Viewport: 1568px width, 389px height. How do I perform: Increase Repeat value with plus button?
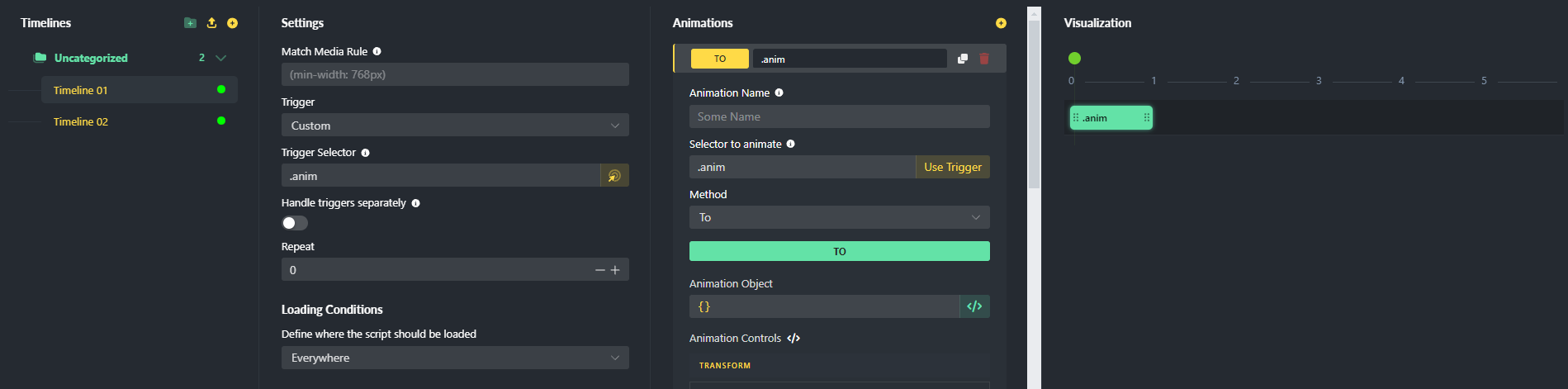(x=615, y=270)
